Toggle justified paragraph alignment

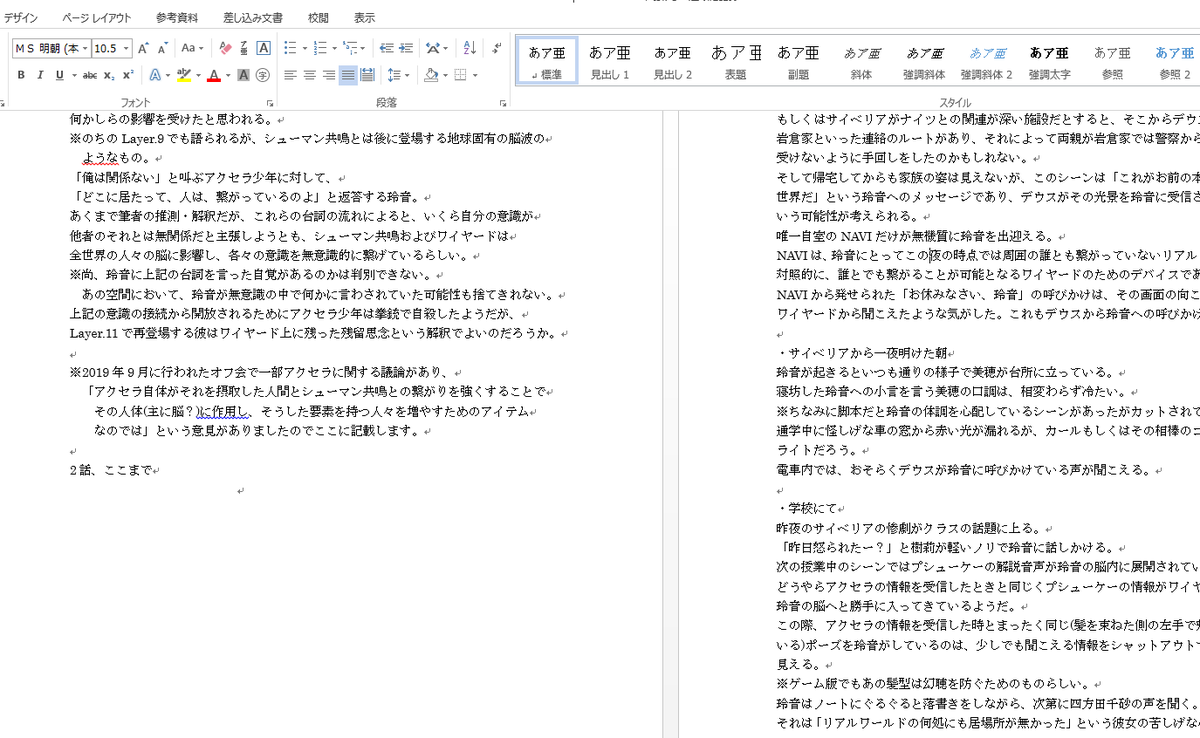tap(347, 75)
